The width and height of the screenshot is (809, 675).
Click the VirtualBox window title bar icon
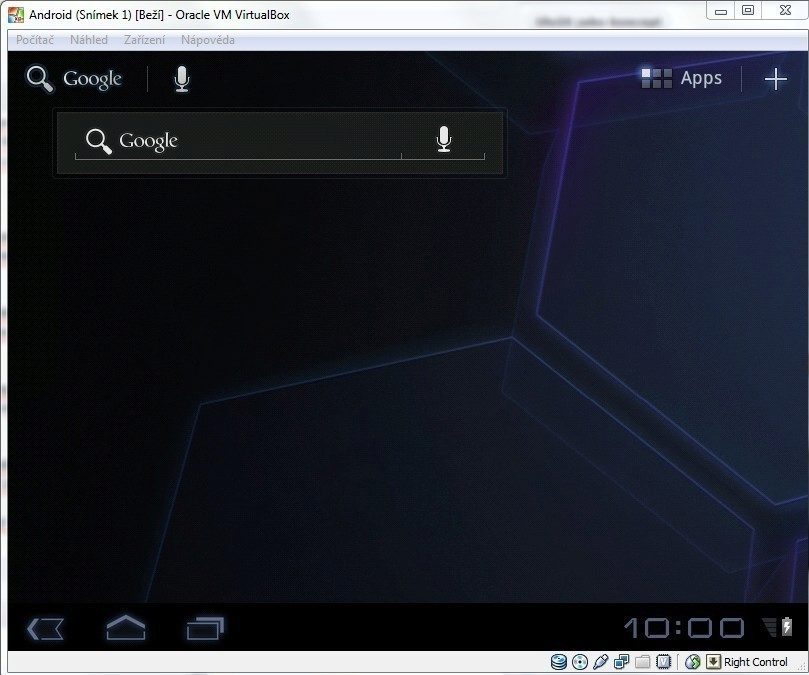(x=16, y=14)
